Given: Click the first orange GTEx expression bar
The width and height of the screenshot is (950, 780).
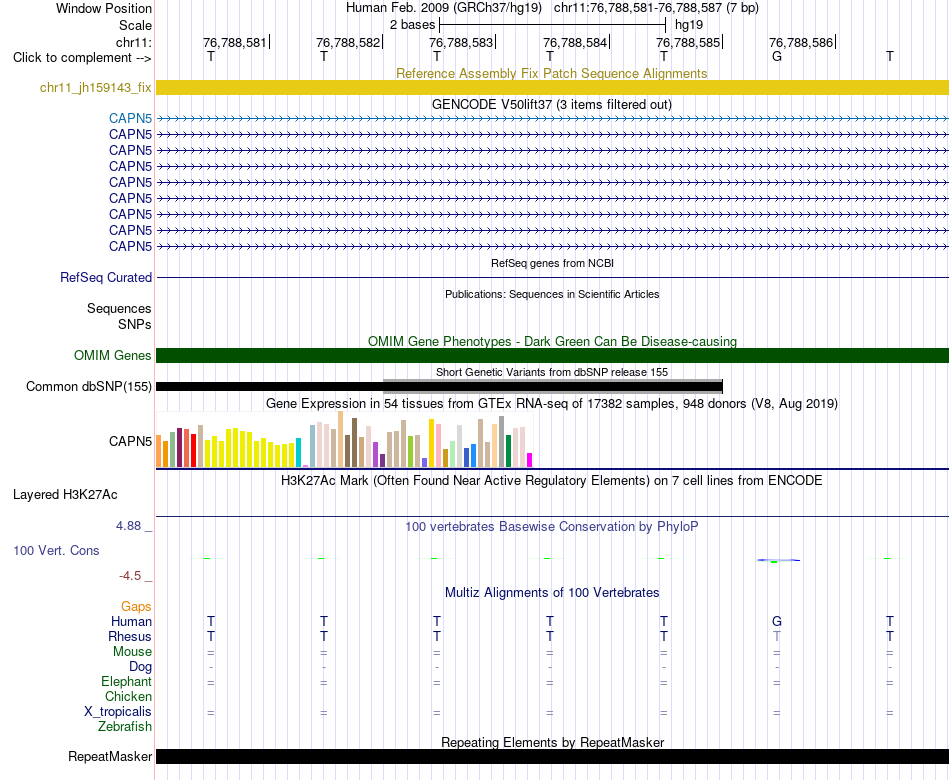Looking at the screenshot, I should pyautogui.click(x=159, y=451).
